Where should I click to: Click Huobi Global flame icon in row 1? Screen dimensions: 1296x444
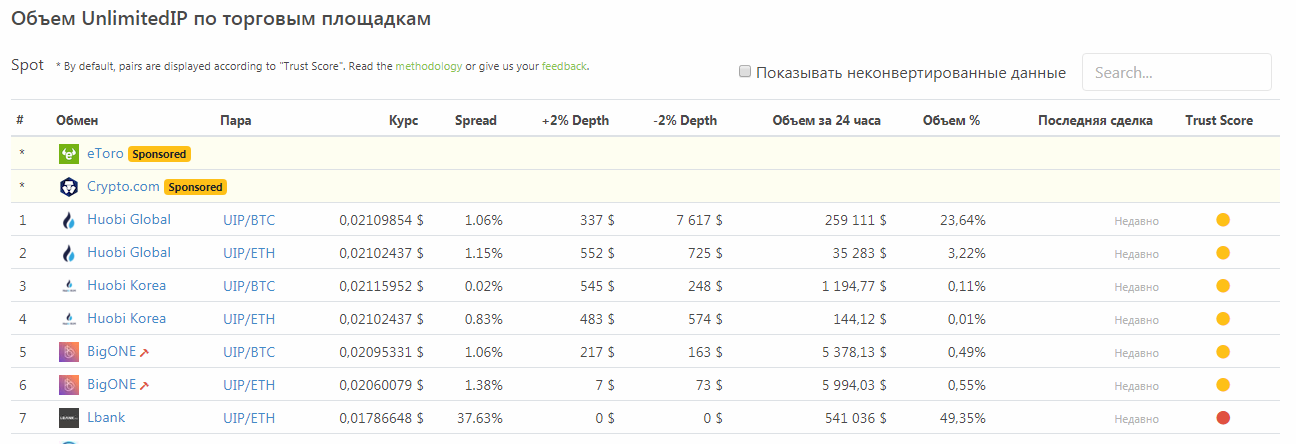(68, 220)
